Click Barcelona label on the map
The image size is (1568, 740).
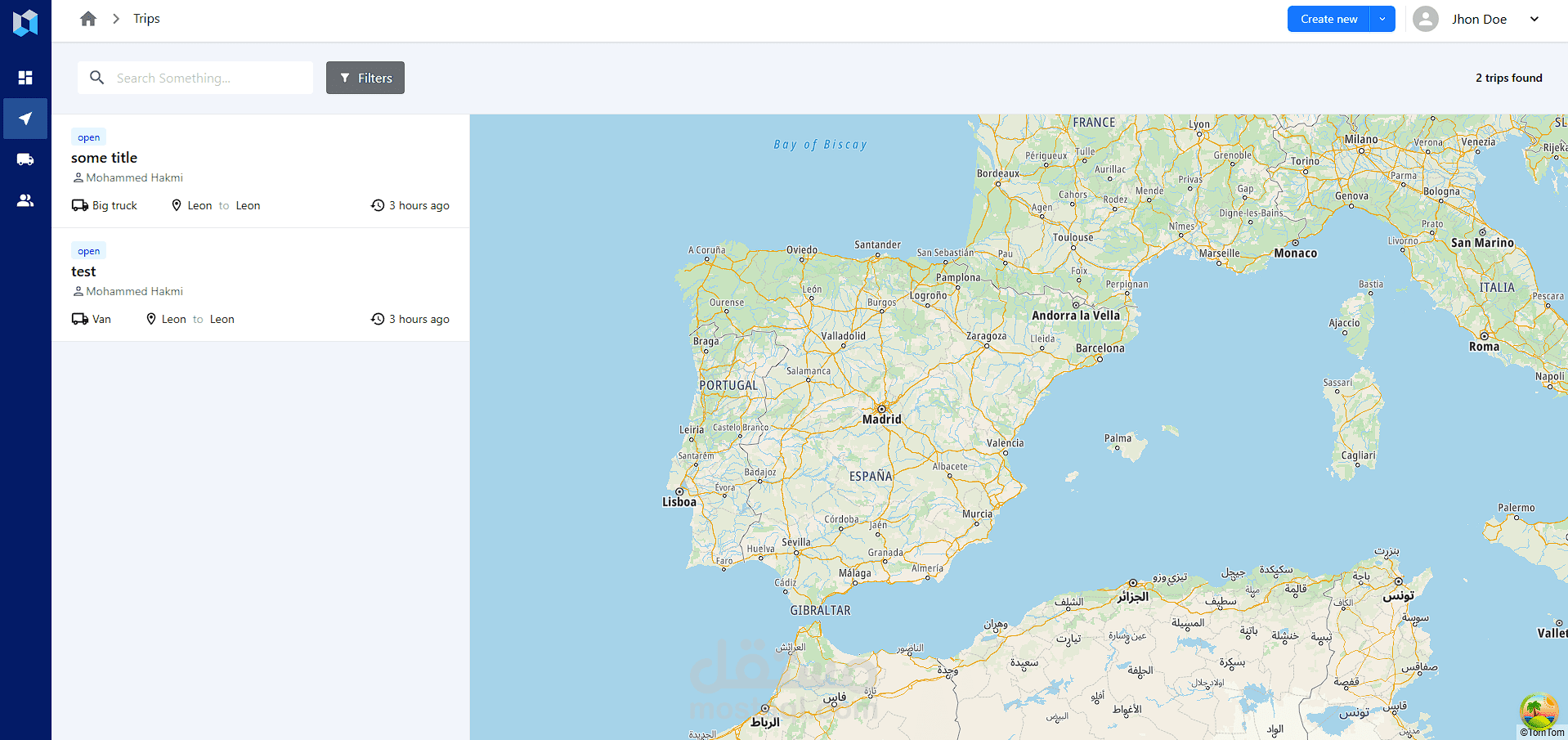(x=1100, y=348)
